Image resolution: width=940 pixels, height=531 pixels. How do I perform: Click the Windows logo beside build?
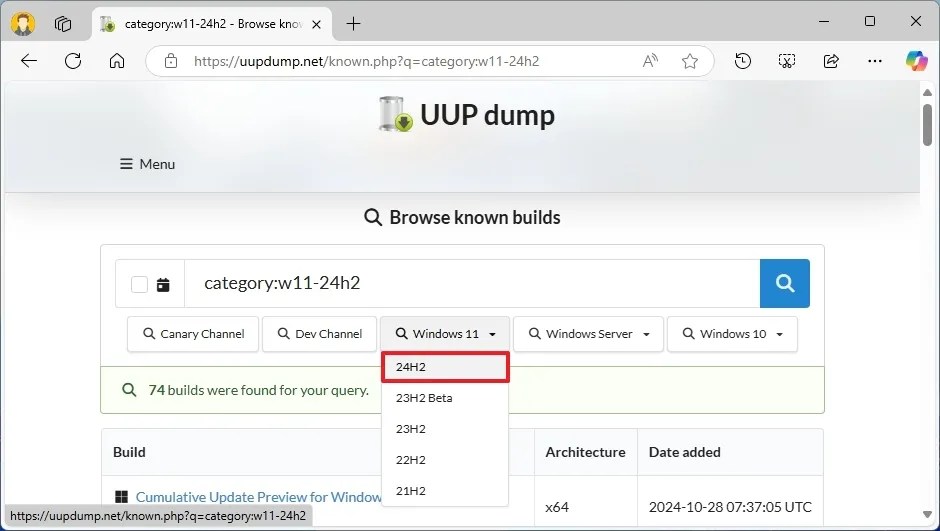coord(121,497)
